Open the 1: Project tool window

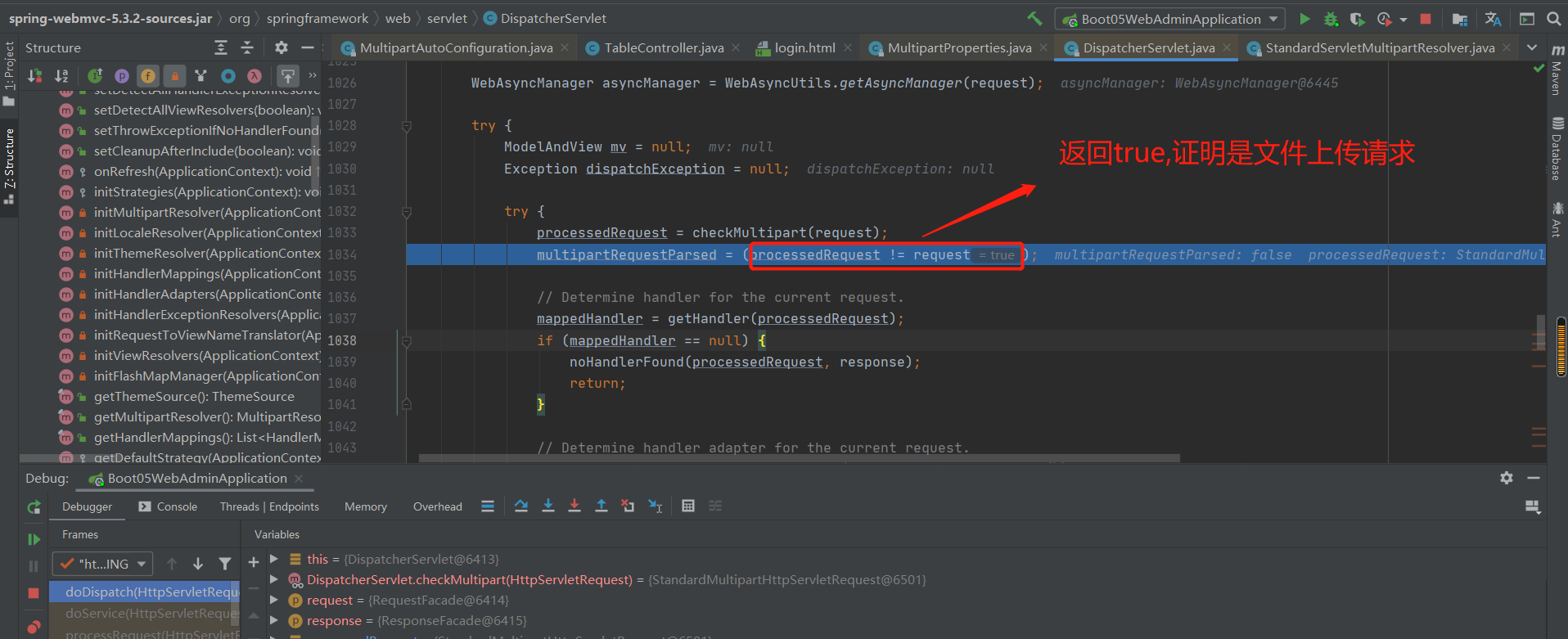coord(9,74)
